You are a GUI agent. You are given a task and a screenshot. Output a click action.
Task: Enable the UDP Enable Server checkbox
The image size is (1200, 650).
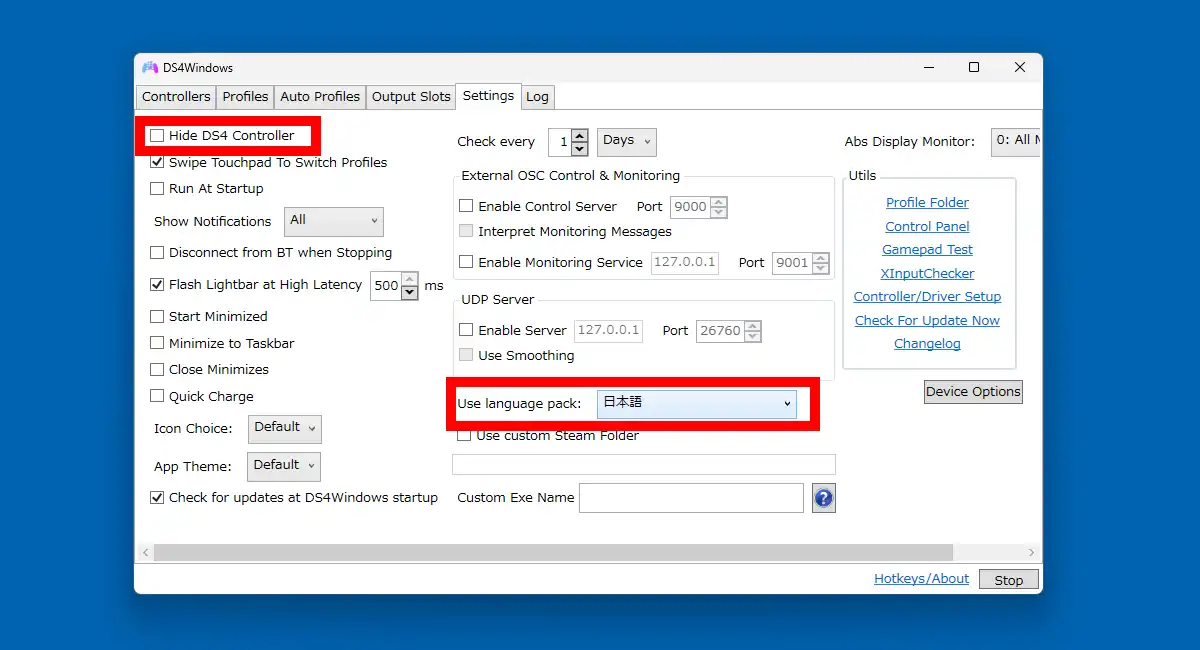[466, 330]
